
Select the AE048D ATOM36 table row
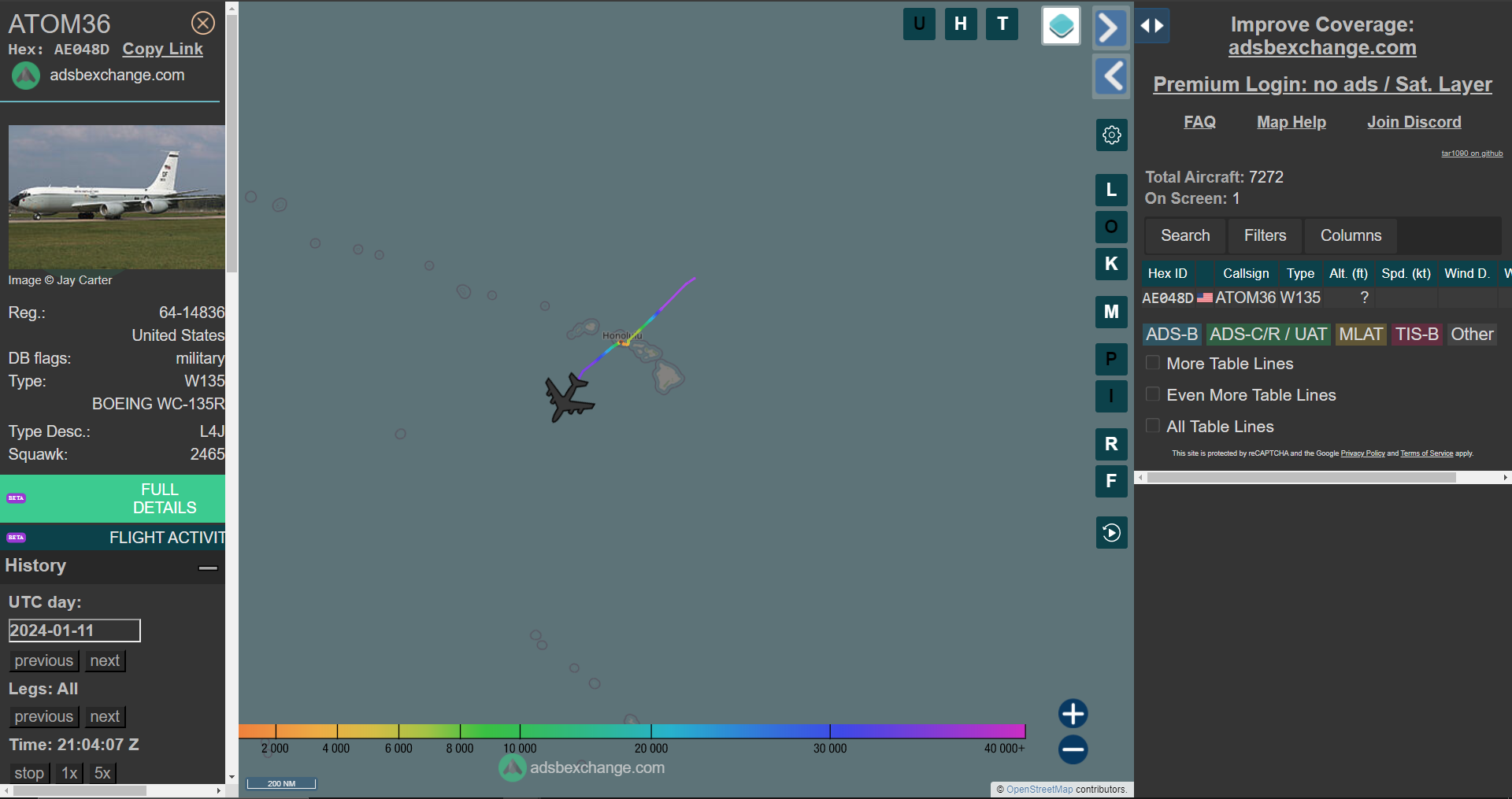tap(1326, 298)
